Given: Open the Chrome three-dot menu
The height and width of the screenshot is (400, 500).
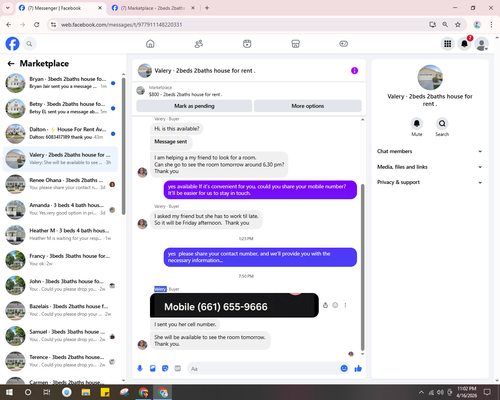Looking at the screenshot, I should point(491,24).
